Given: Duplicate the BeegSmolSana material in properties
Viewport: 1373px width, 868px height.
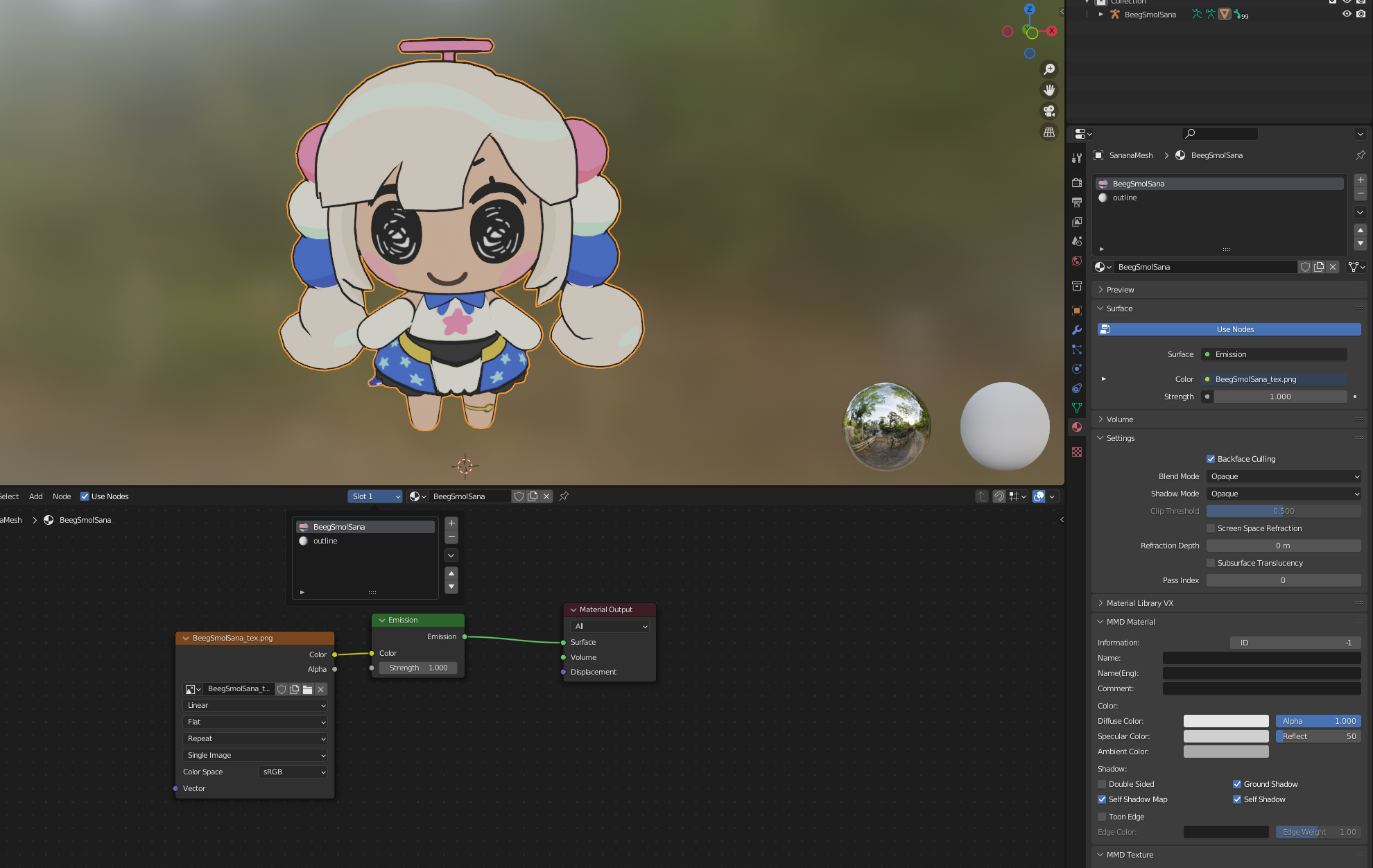Looking at the screenshot, I should [1319, 267].
